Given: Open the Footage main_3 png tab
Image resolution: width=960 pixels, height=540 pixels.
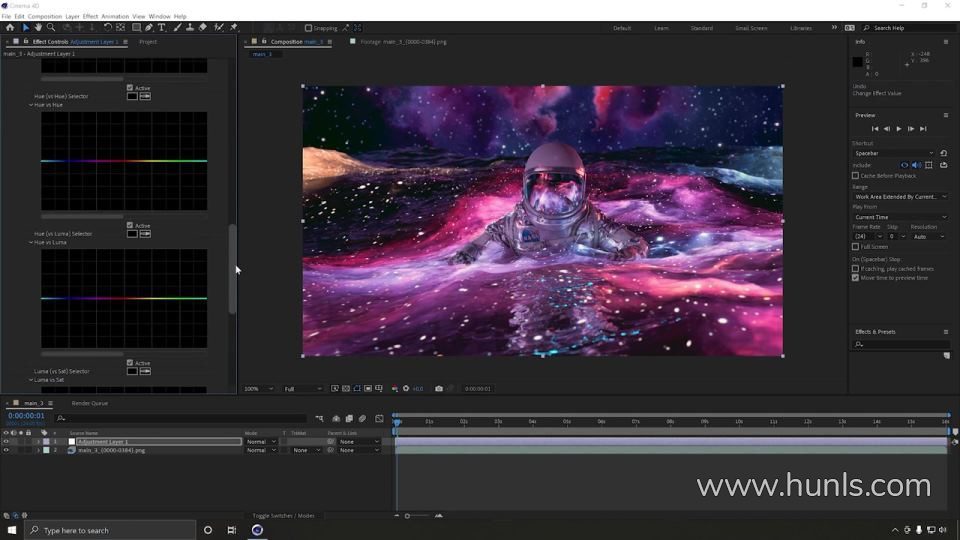Looking at the screenshot, I should [x=403, y=42].
